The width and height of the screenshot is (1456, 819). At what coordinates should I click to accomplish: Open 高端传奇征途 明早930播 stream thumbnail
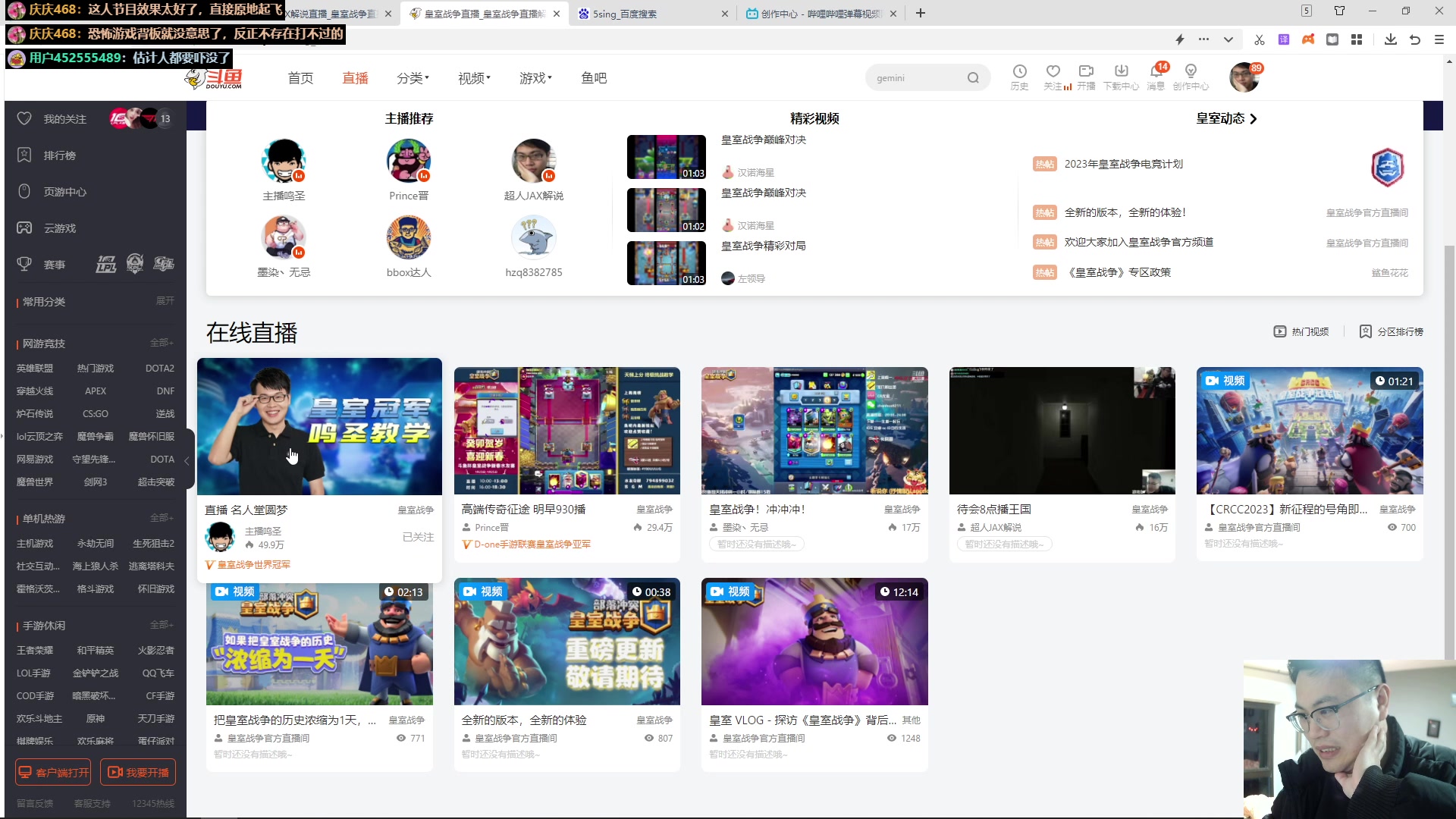[566, 431]
